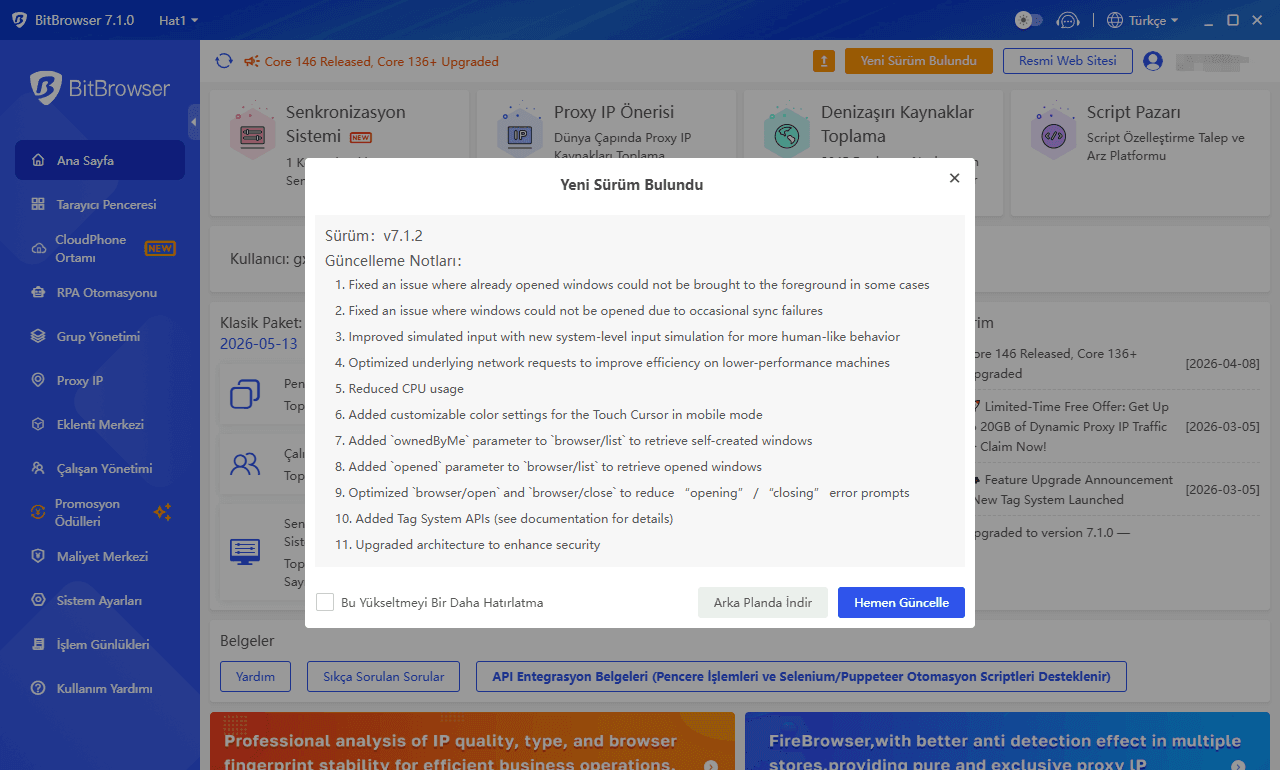Click Arka Planda İndir button
This screenshot has width=1280, height=770.
coord(763,603)
